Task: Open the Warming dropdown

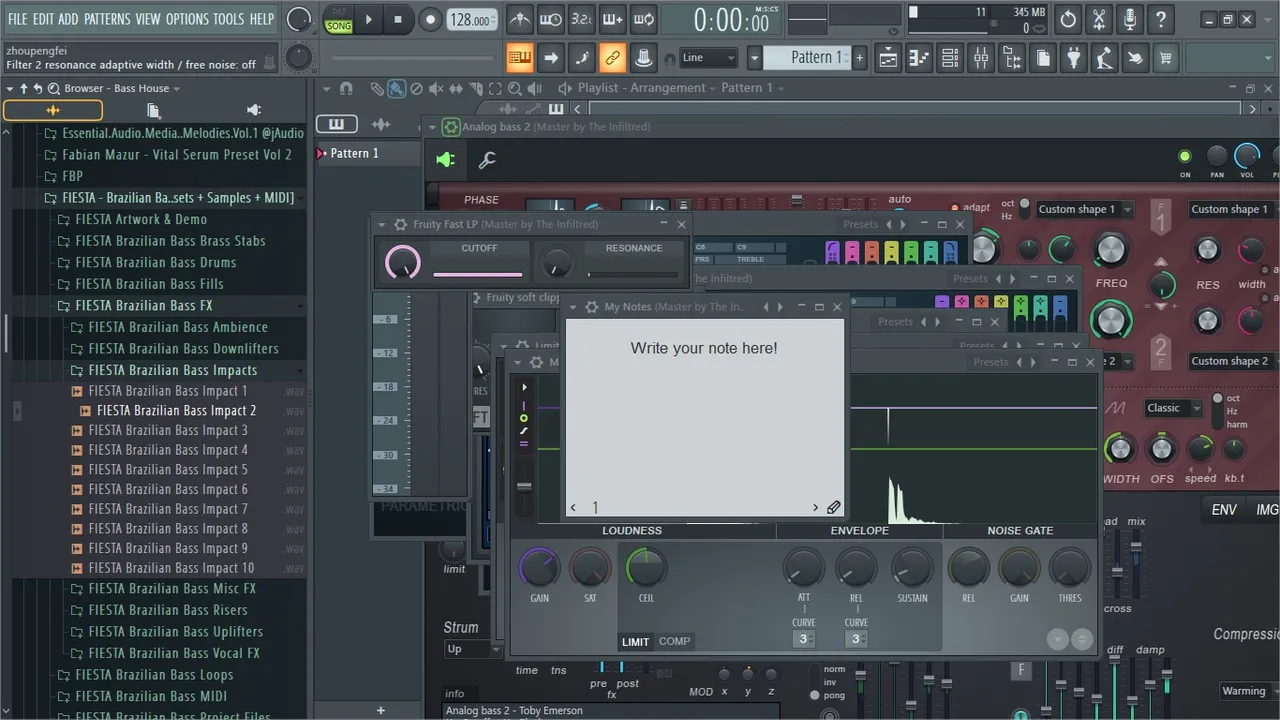Action: (1249, 691)
